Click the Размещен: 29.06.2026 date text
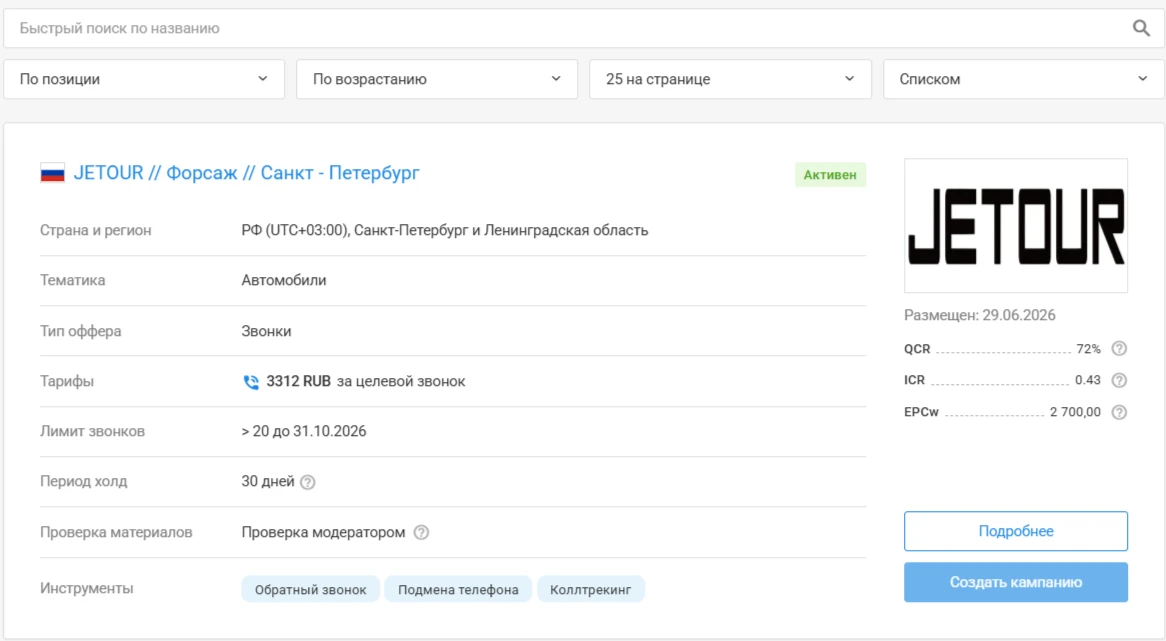The width and height of the screenshot is (1166, 641). (979, 315)
